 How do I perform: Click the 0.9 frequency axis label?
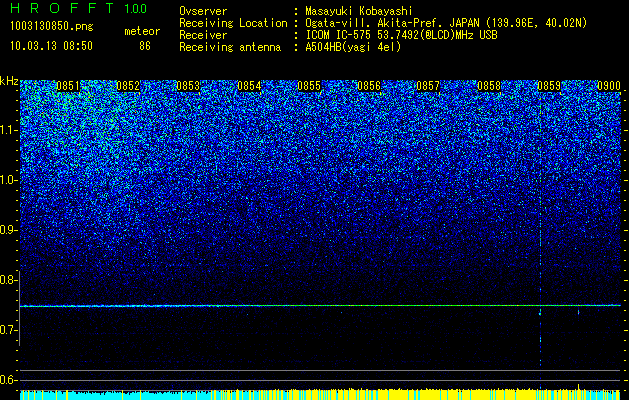8,230
